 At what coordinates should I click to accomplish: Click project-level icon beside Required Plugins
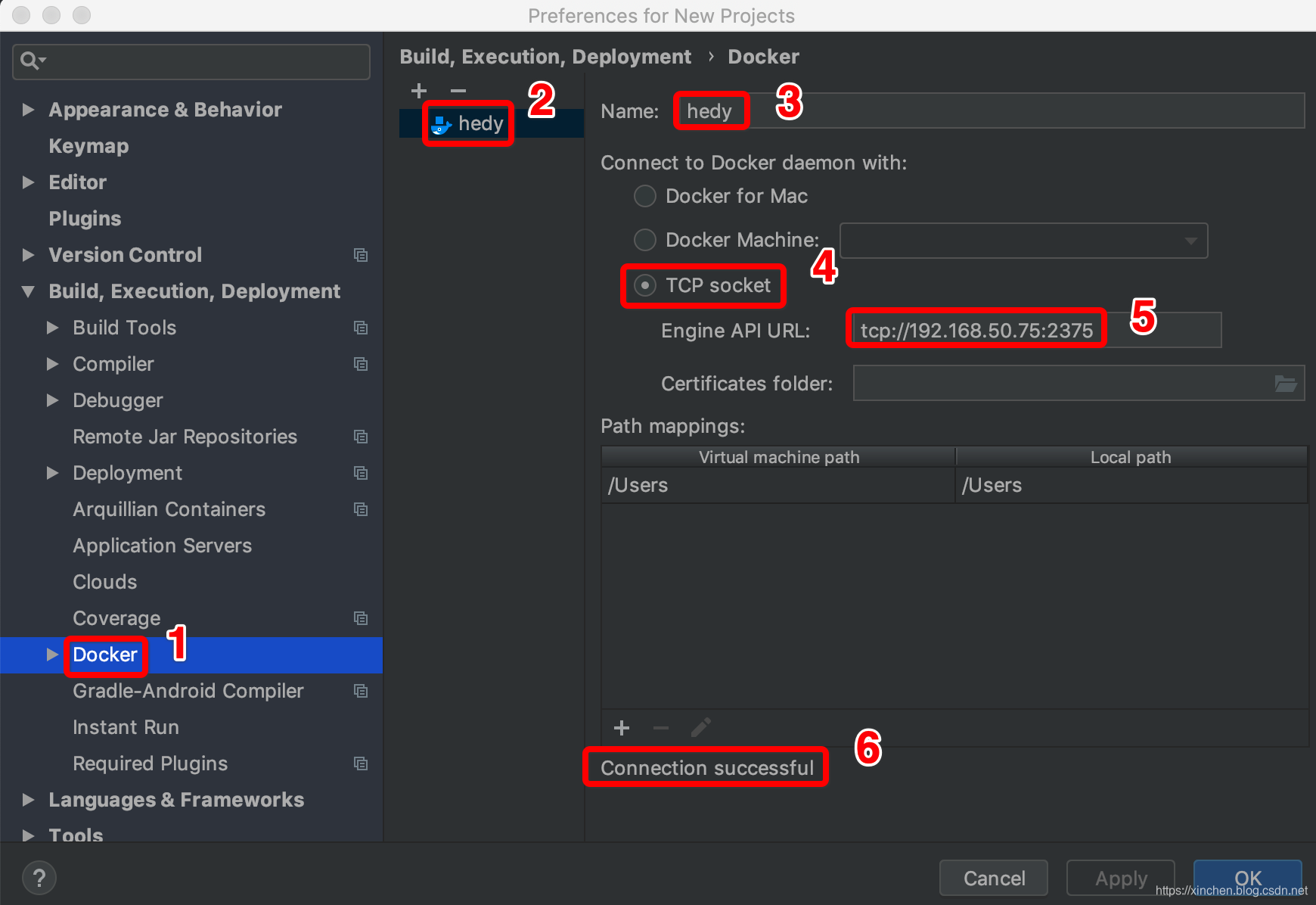tap(361, 763)
